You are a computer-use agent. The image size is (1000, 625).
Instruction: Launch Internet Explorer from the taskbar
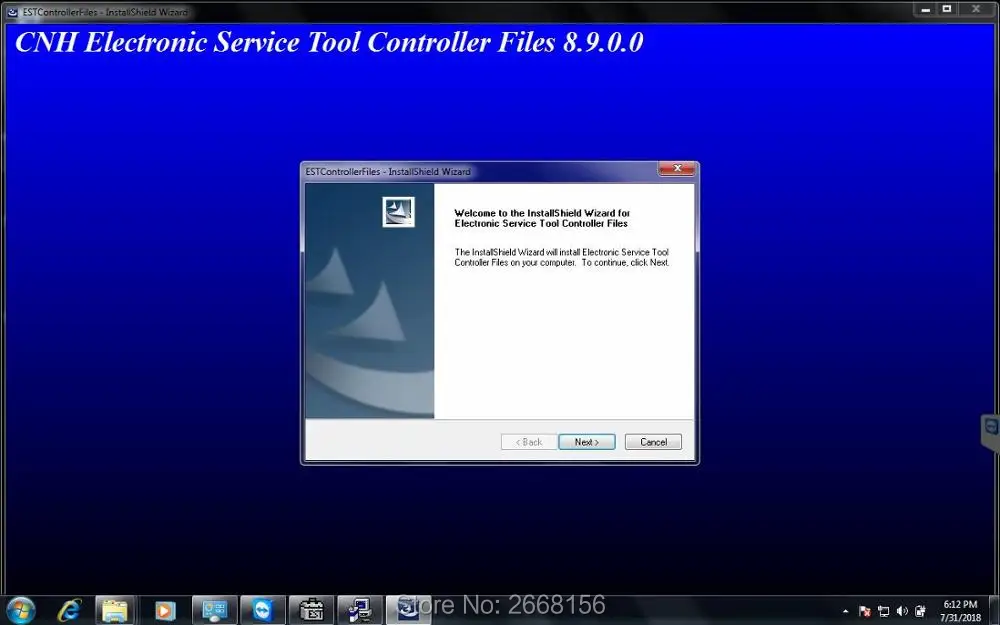pyautogui.click(x=69, y=611)
